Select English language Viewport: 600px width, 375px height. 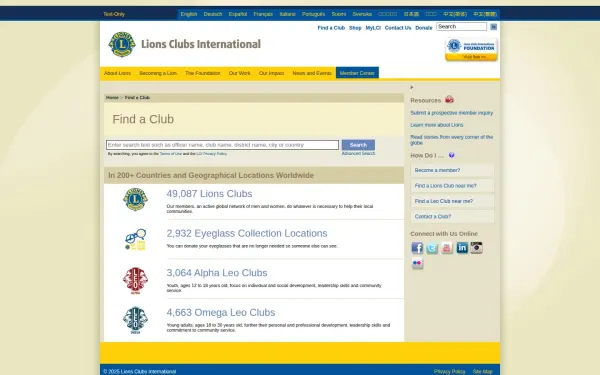pos(189,14)
